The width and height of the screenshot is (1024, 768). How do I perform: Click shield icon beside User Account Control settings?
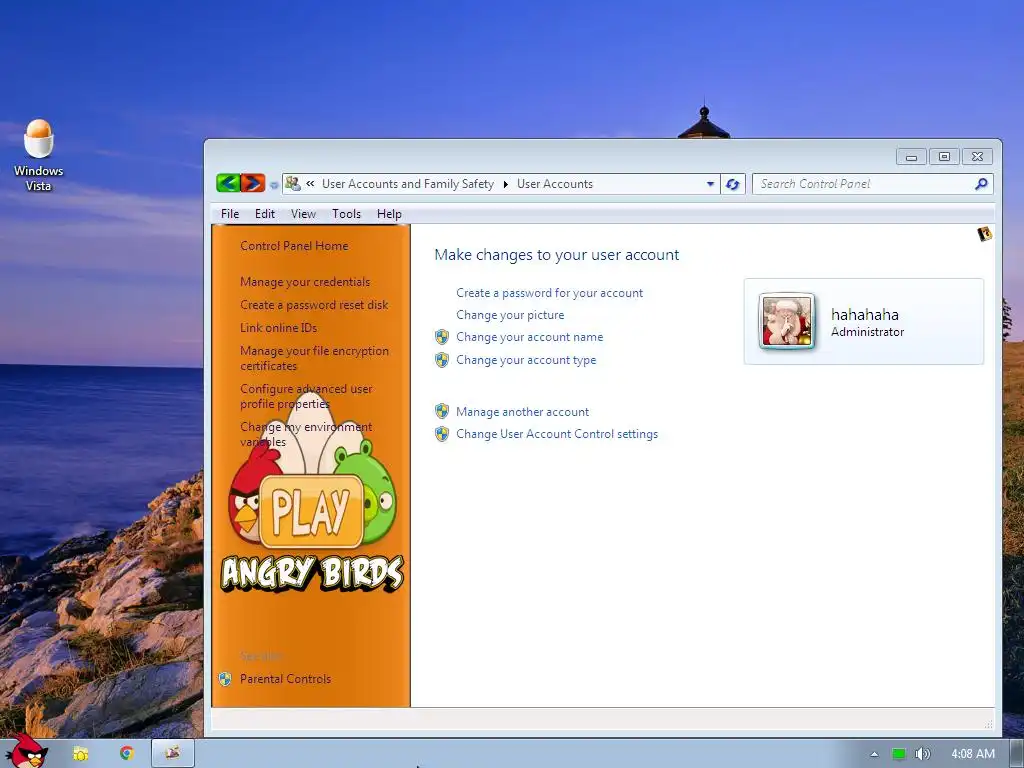pyautogui.click(x=442, y=434)
